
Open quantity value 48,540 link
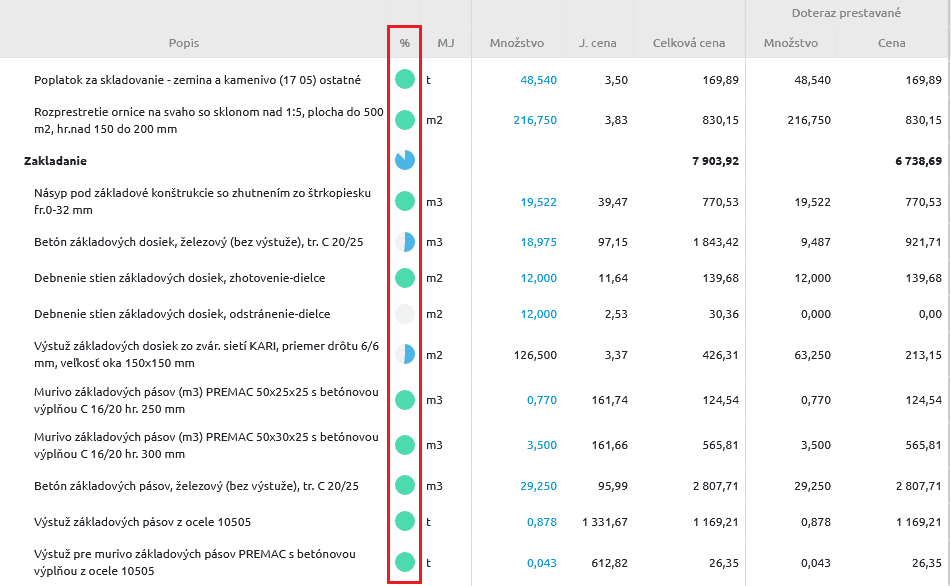pyautogui.click(x=538, y=79)
